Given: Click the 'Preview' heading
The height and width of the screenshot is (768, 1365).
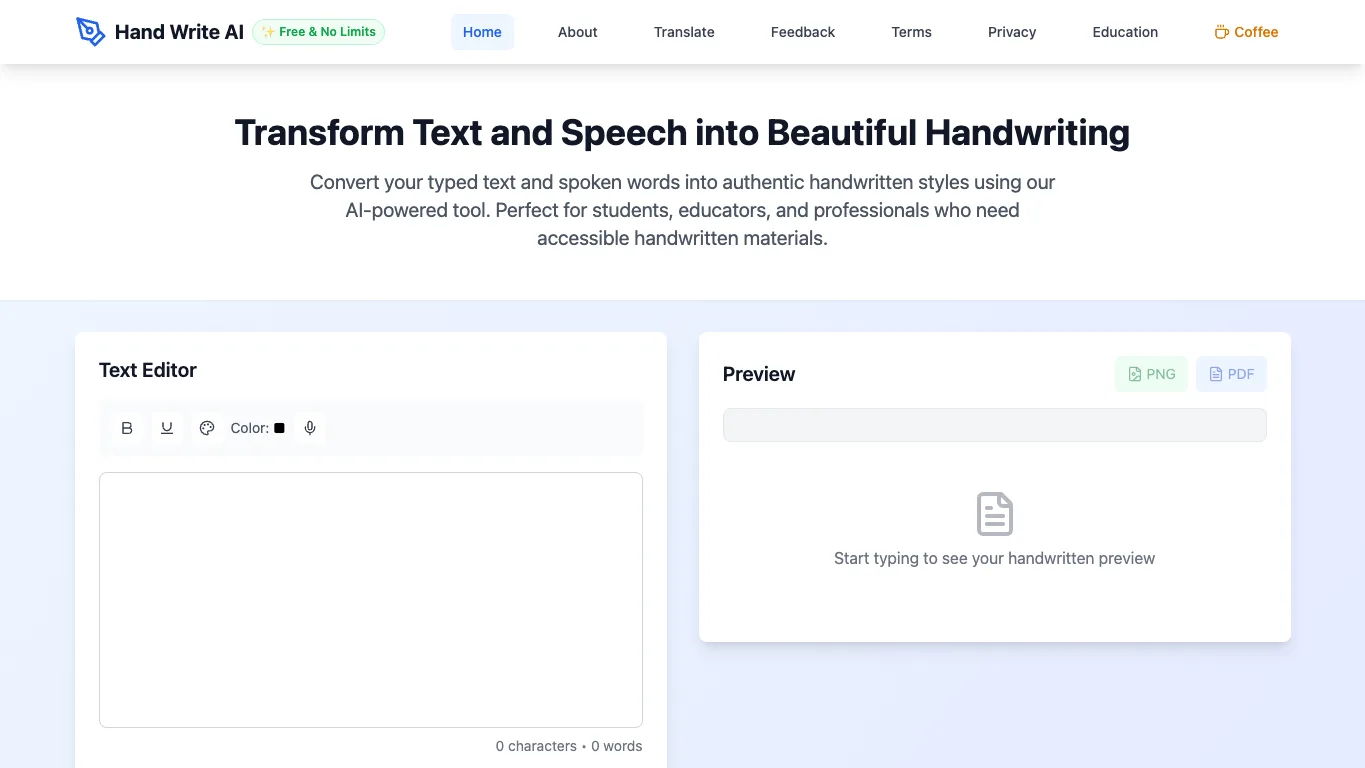Looking at the screenshot, I should point(759,374).
